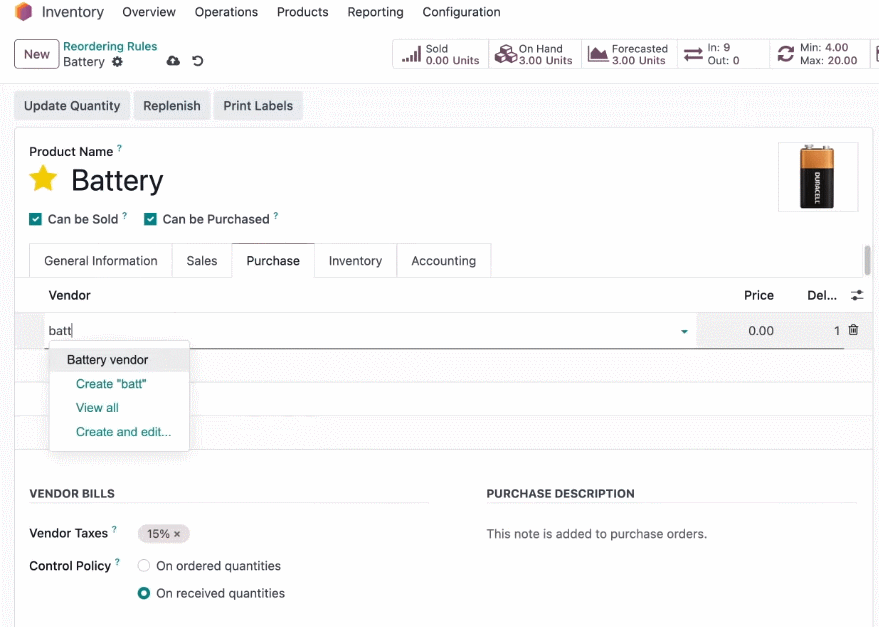
Task: Uncheck the Can be Sold checkbox
Action: click(x=35, y=219)
